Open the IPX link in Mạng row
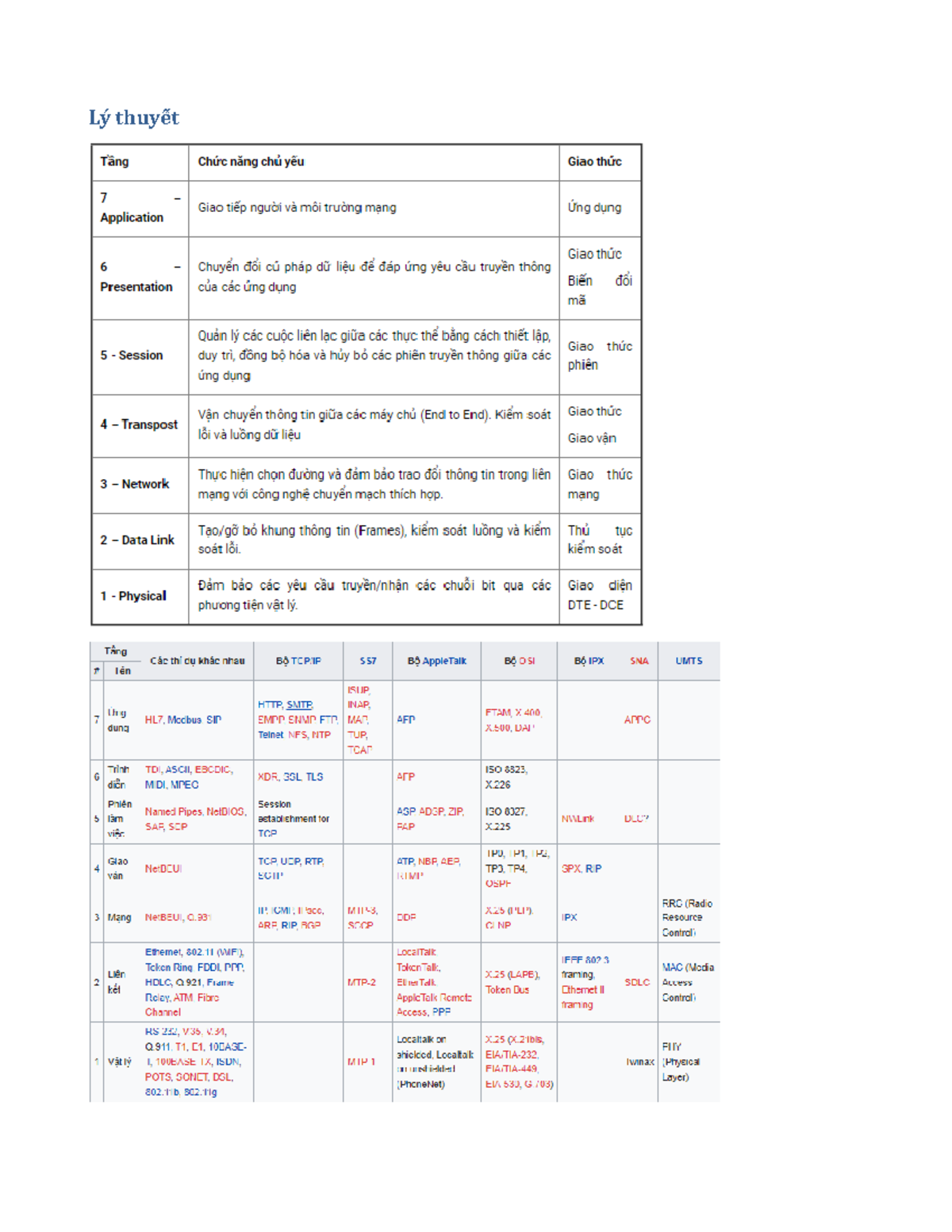 570,917
